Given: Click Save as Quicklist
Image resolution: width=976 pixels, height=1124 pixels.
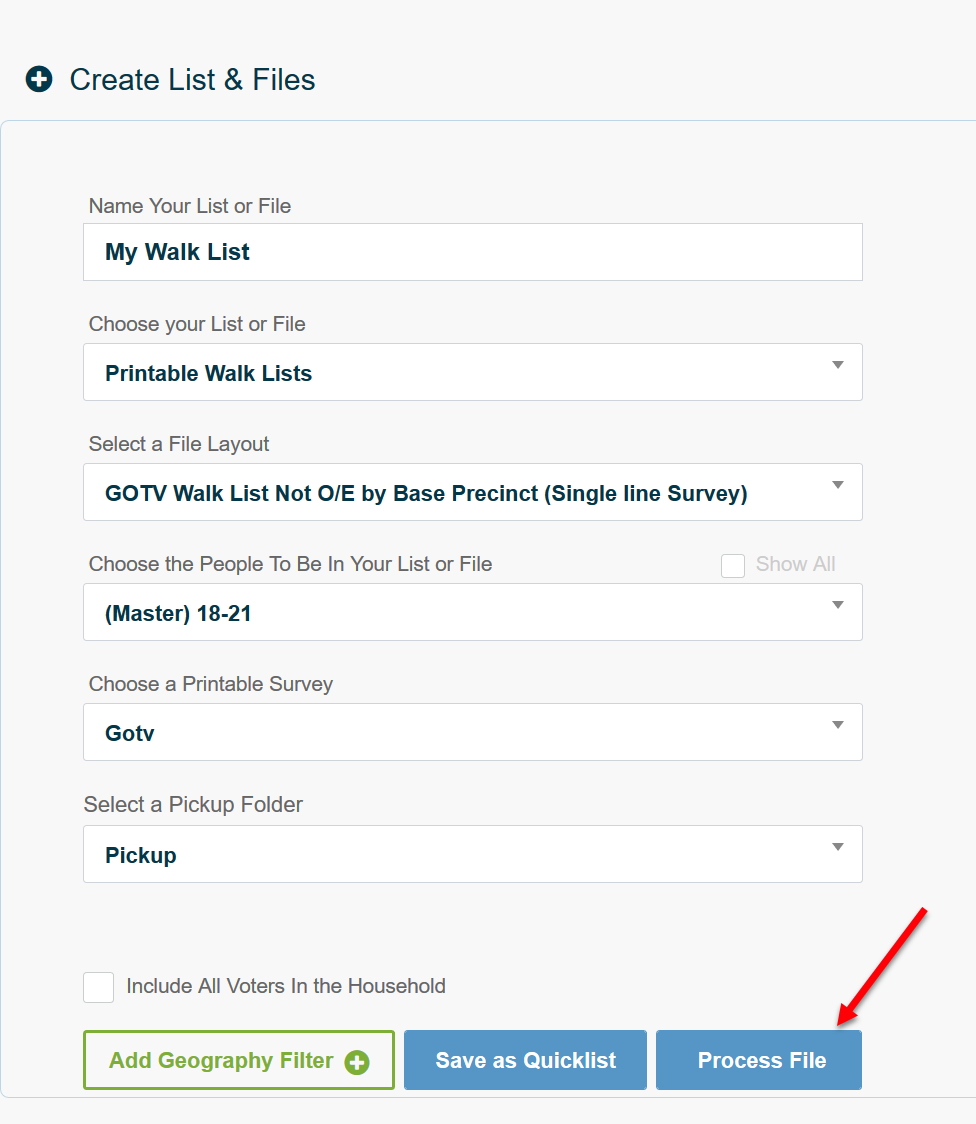Looking at the screenshot, I should (x=525, y=1060).
